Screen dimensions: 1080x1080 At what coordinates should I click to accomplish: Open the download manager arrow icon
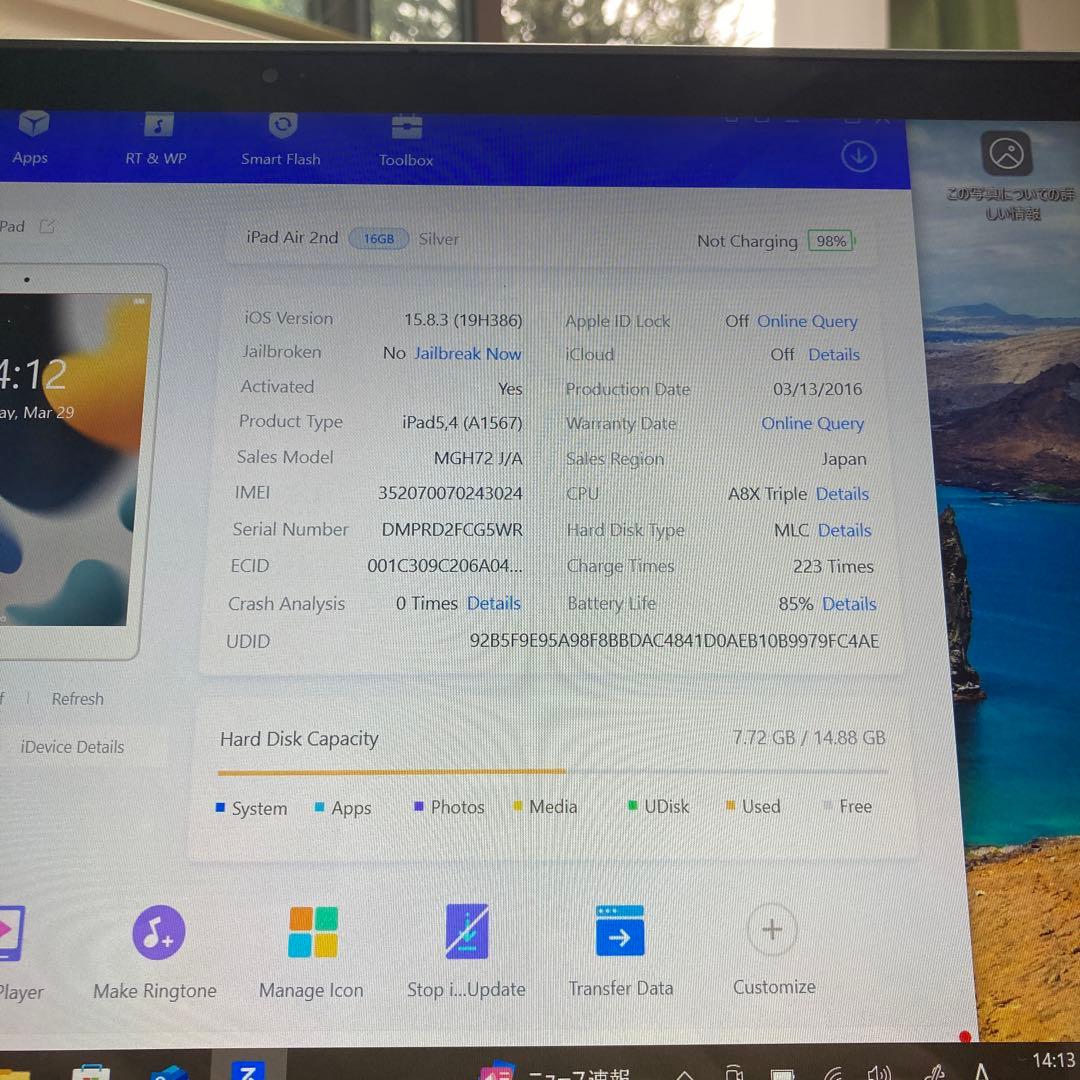coord(858,155)
